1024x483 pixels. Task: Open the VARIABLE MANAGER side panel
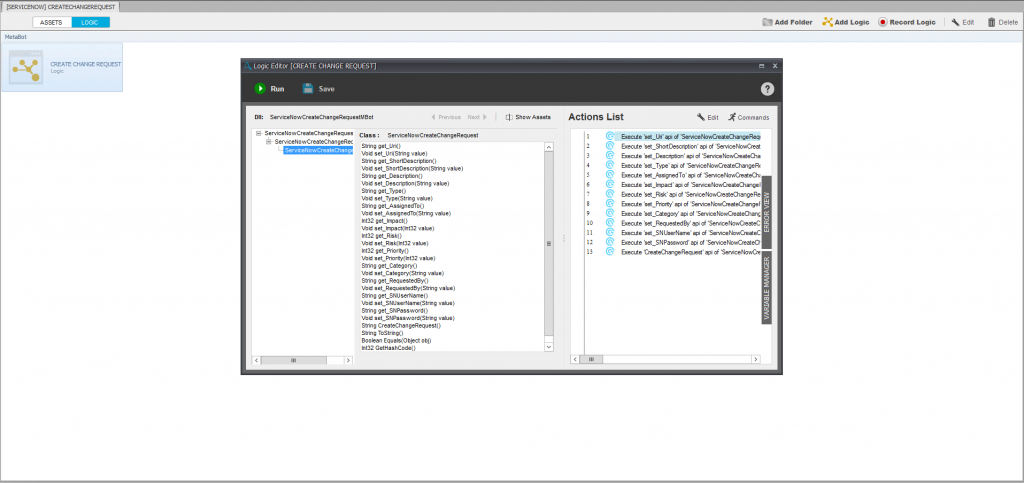coord(767,288)
